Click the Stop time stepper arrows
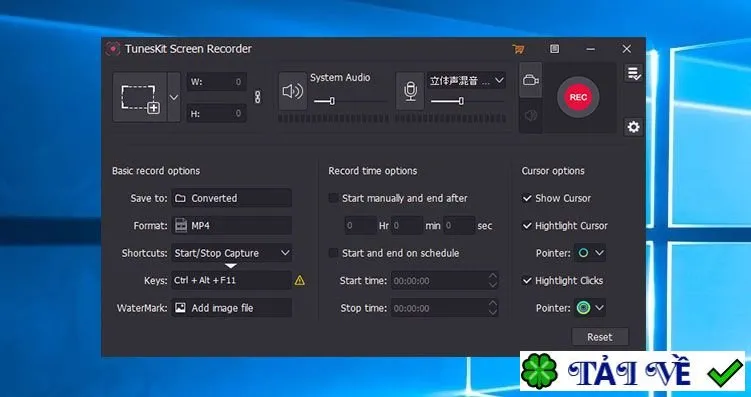The image size is (751, 397). [493, 308]
